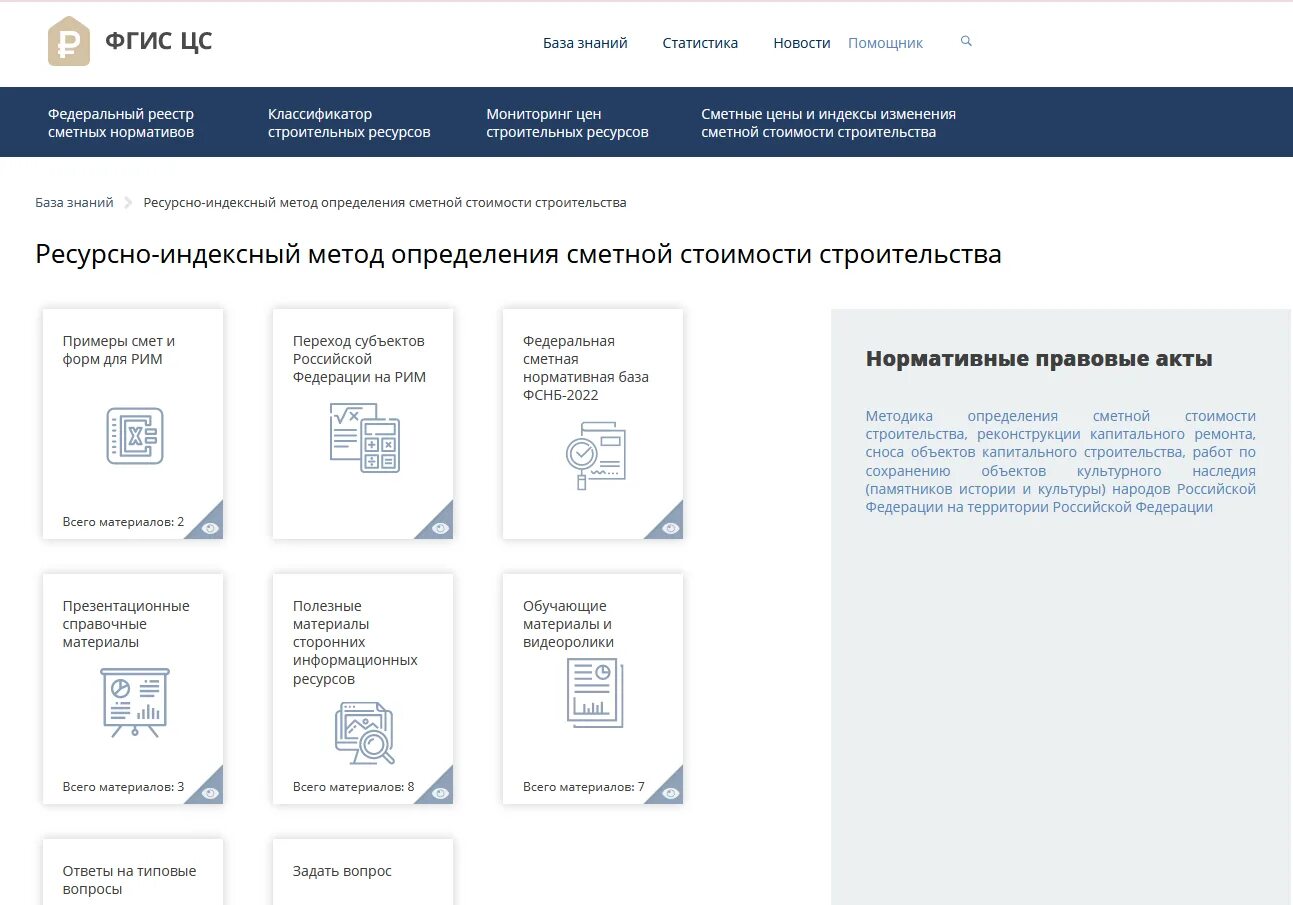
Task: Open Мониторинг цен строительных ресурсов menu
Action: 567,123
